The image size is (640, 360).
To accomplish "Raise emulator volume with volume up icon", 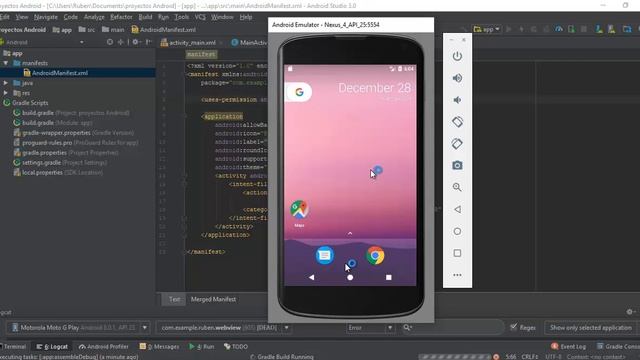I will tap(457, 78).
